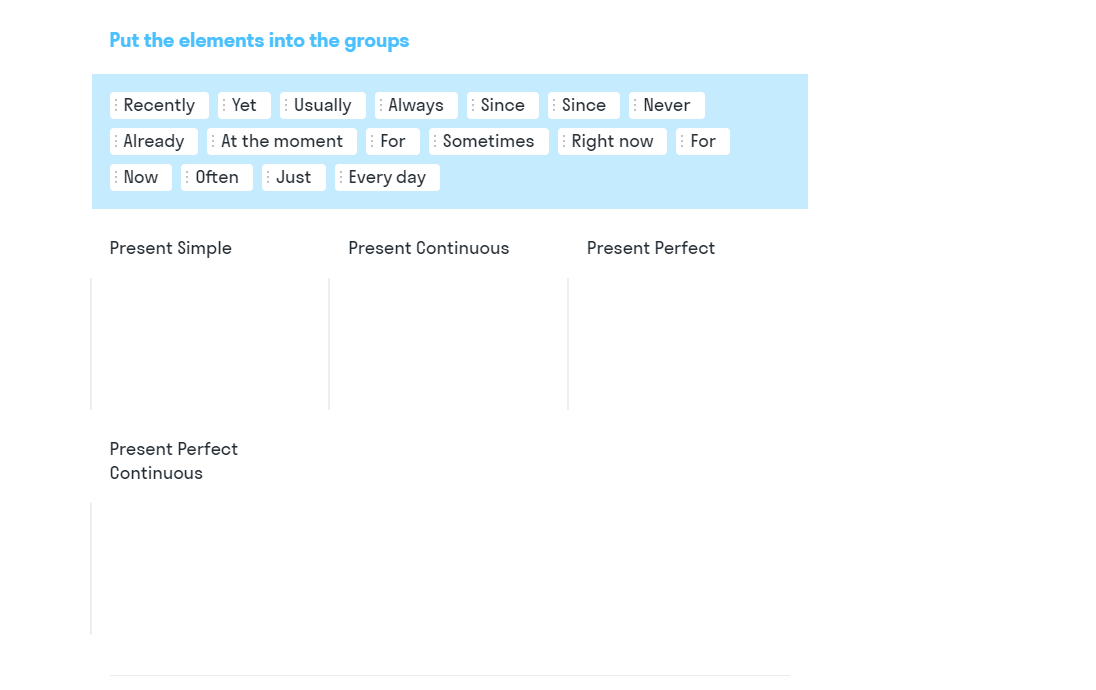Pick the 'Often' chip
This screenshot has height=690, width=1096.
pyautogui.click(x=217, y=178)
